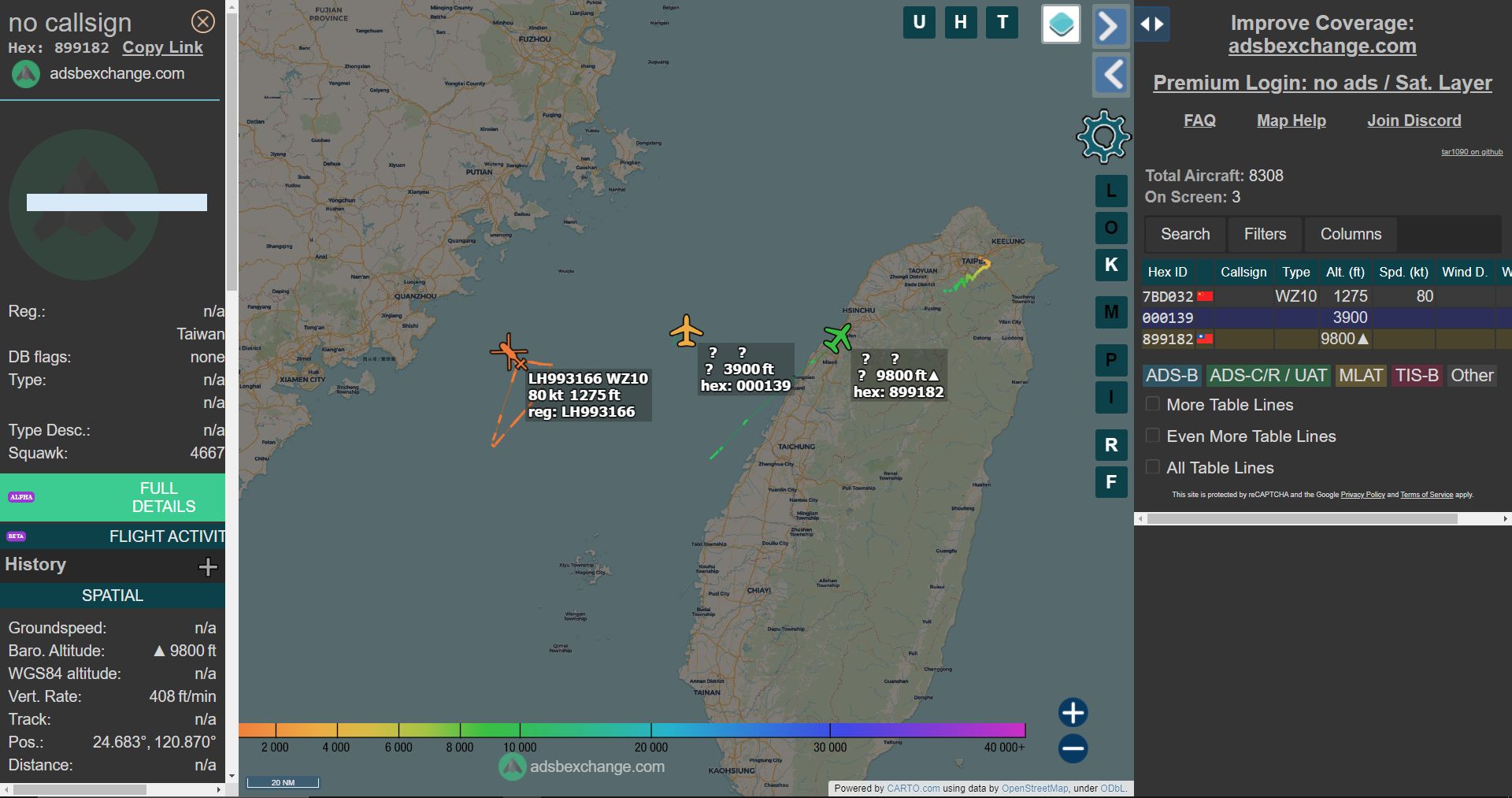
Task: Open the CARTO.com attribution link
Action: click(x=913, y=789)
